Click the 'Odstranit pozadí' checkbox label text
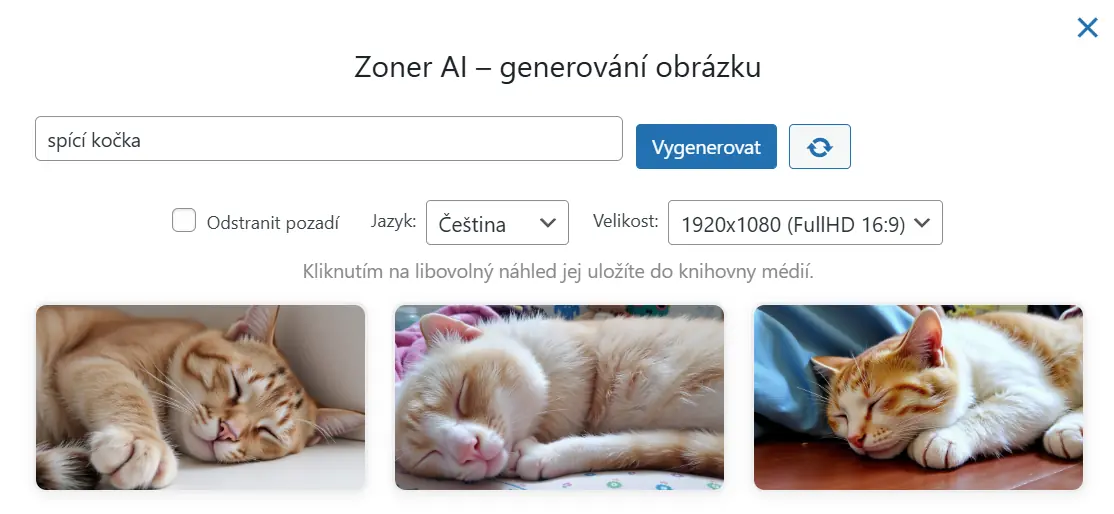 click(273, 223)
